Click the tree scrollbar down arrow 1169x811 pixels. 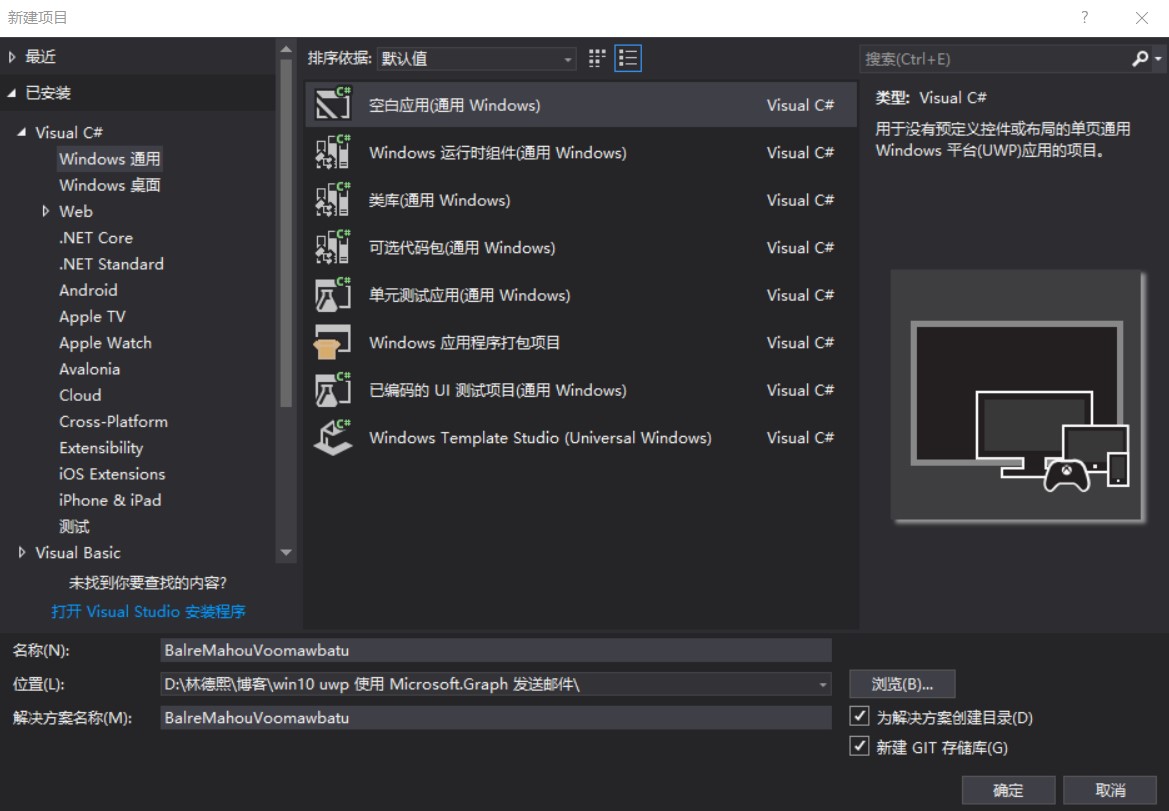(286, 552)
